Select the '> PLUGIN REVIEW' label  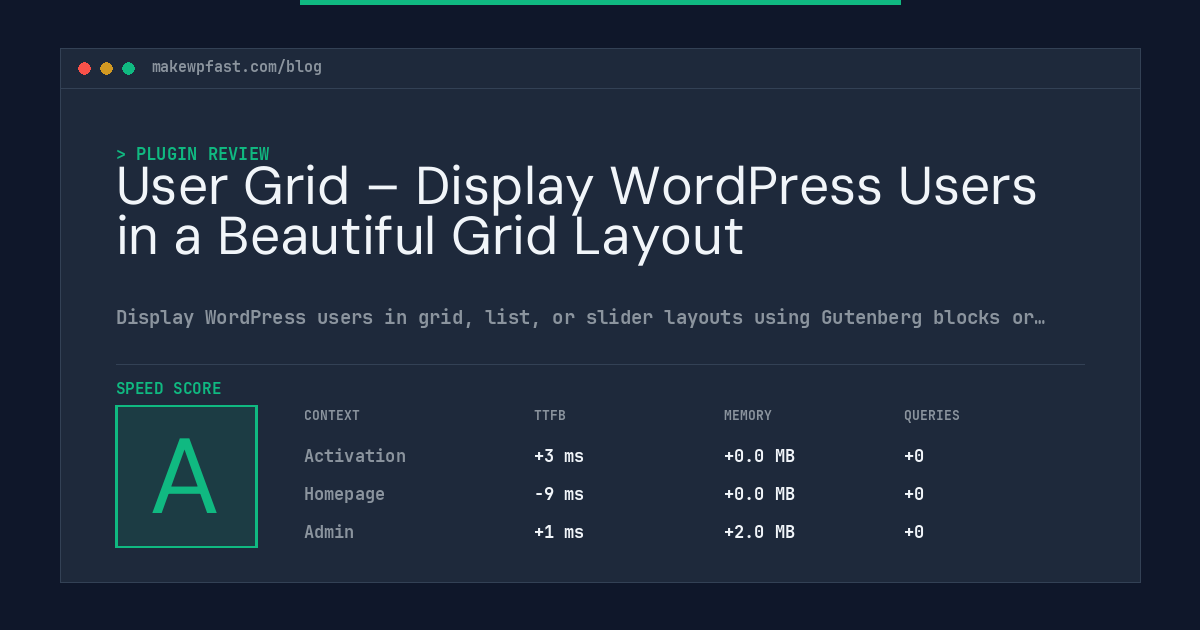click(x=193, y=154)
